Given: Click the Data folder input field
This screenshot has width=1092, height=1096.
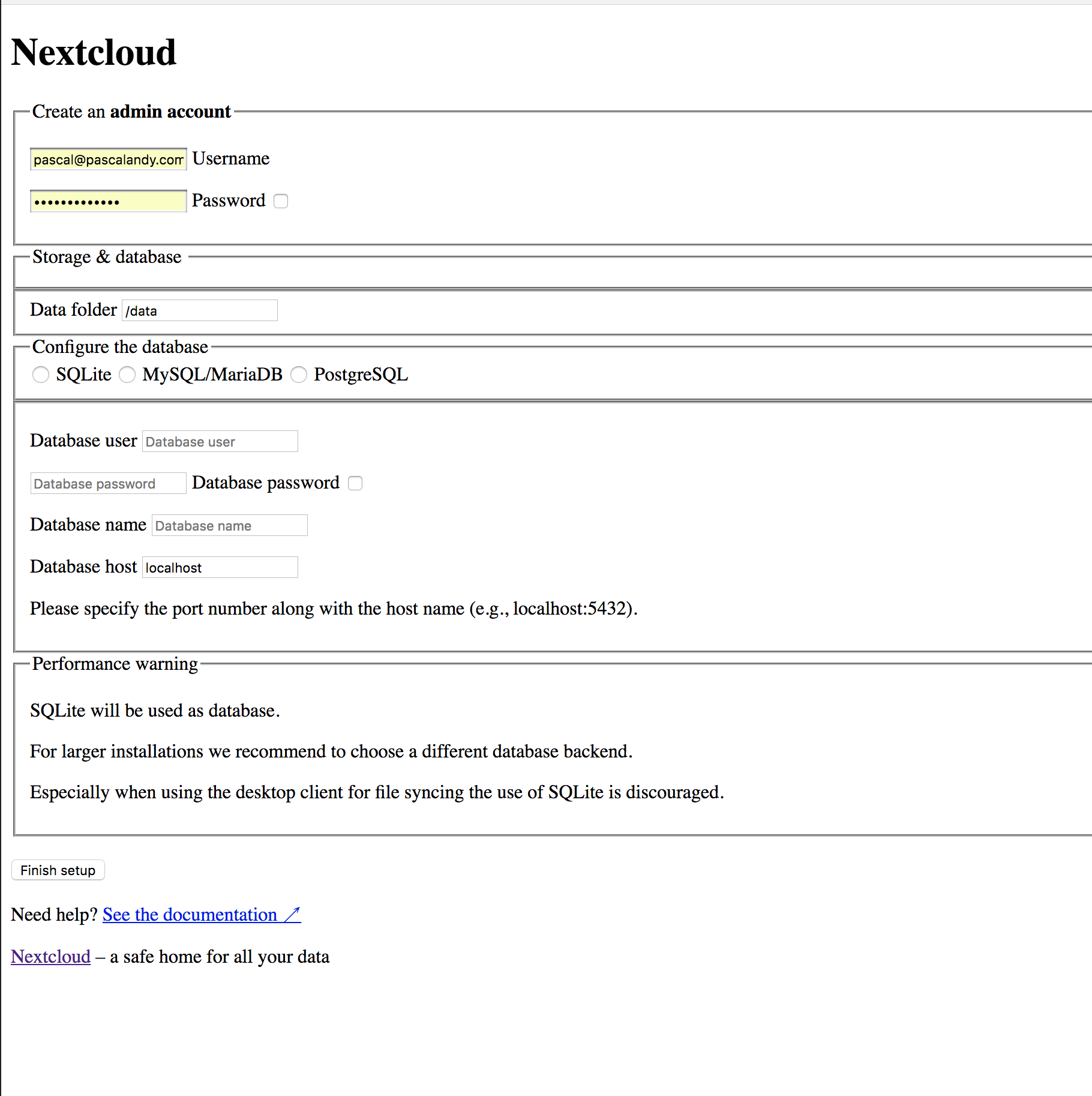Looking at the screenshot, I should click(x=200, y=310).
